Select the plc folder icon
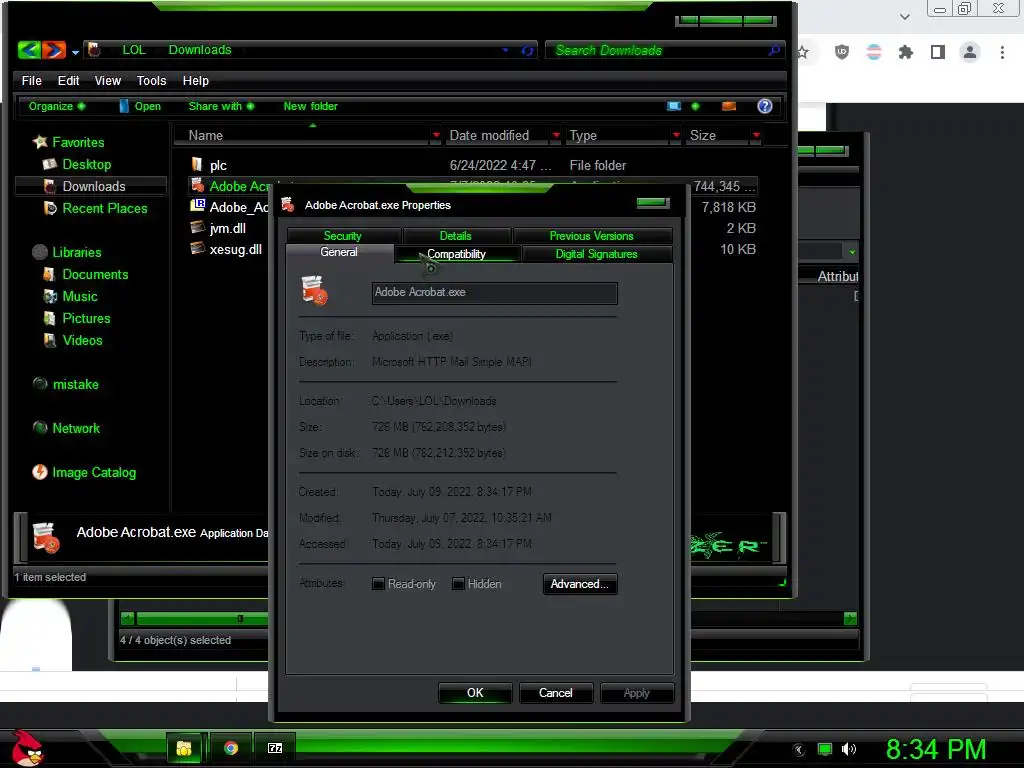The height and width of the screenshot is (768, 1024). (x=197, y=164)
